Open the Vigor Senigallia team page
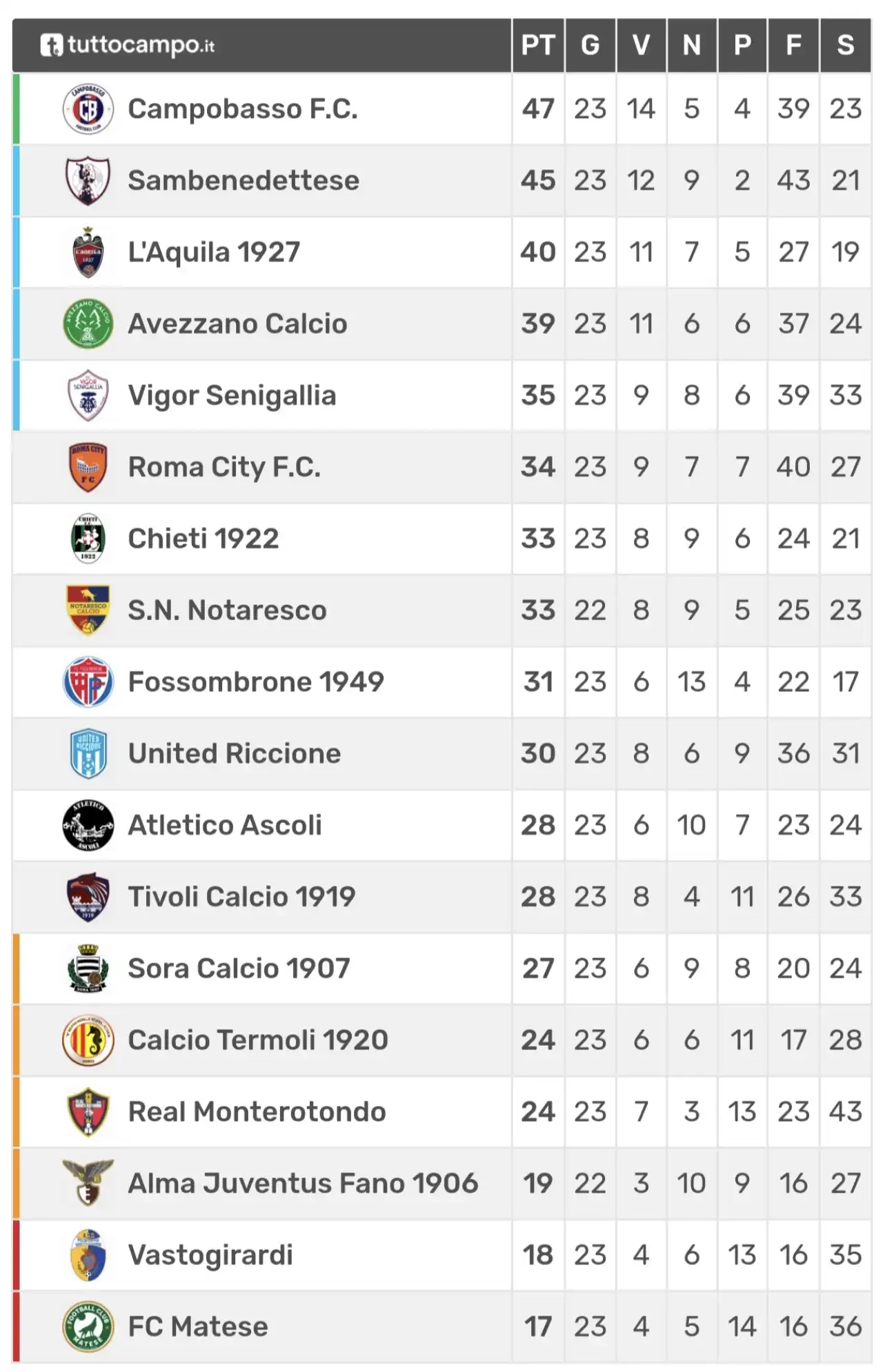883x1372 pixels. (x=232, y=396)
